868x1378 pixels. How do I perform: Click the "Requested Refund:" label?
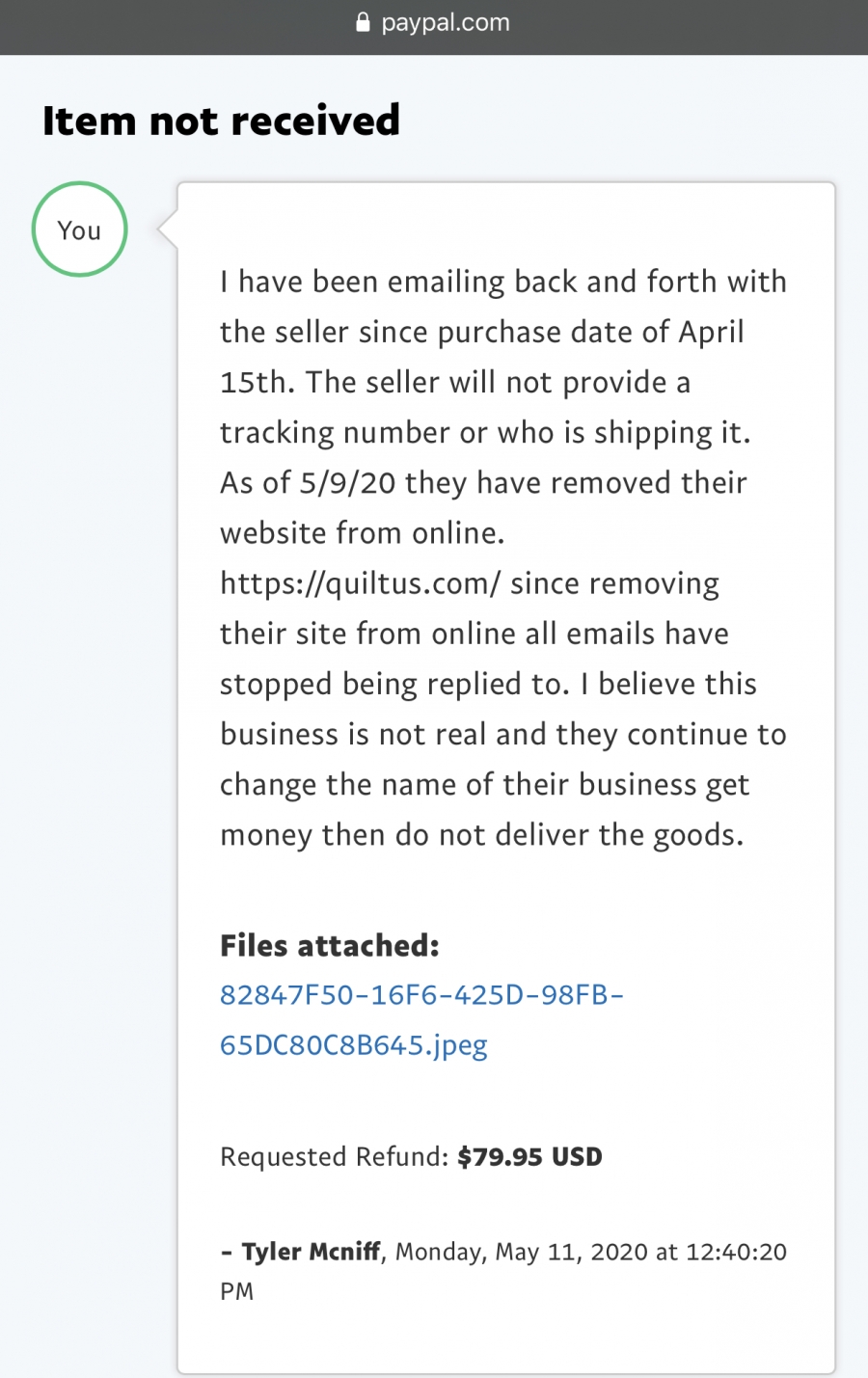[334, 1156]
